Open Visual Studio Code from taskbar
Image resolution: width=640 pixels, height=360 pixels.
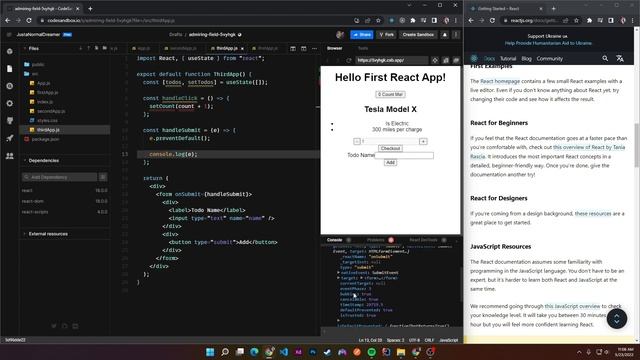tap(284, 352)
